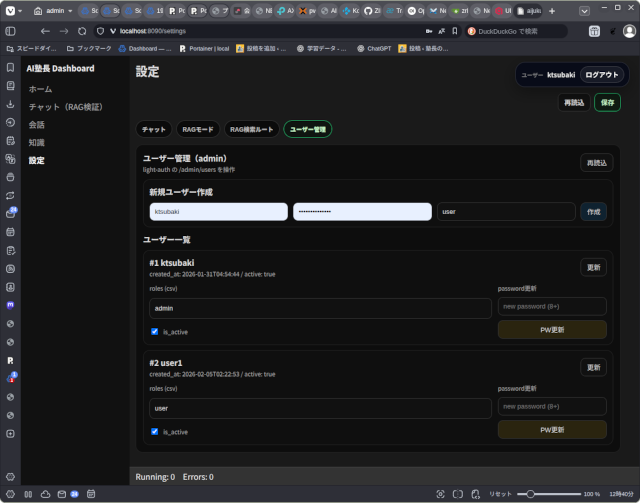
Task: Click new password field for ktsubaki
Action: click(x=551, y=307)
